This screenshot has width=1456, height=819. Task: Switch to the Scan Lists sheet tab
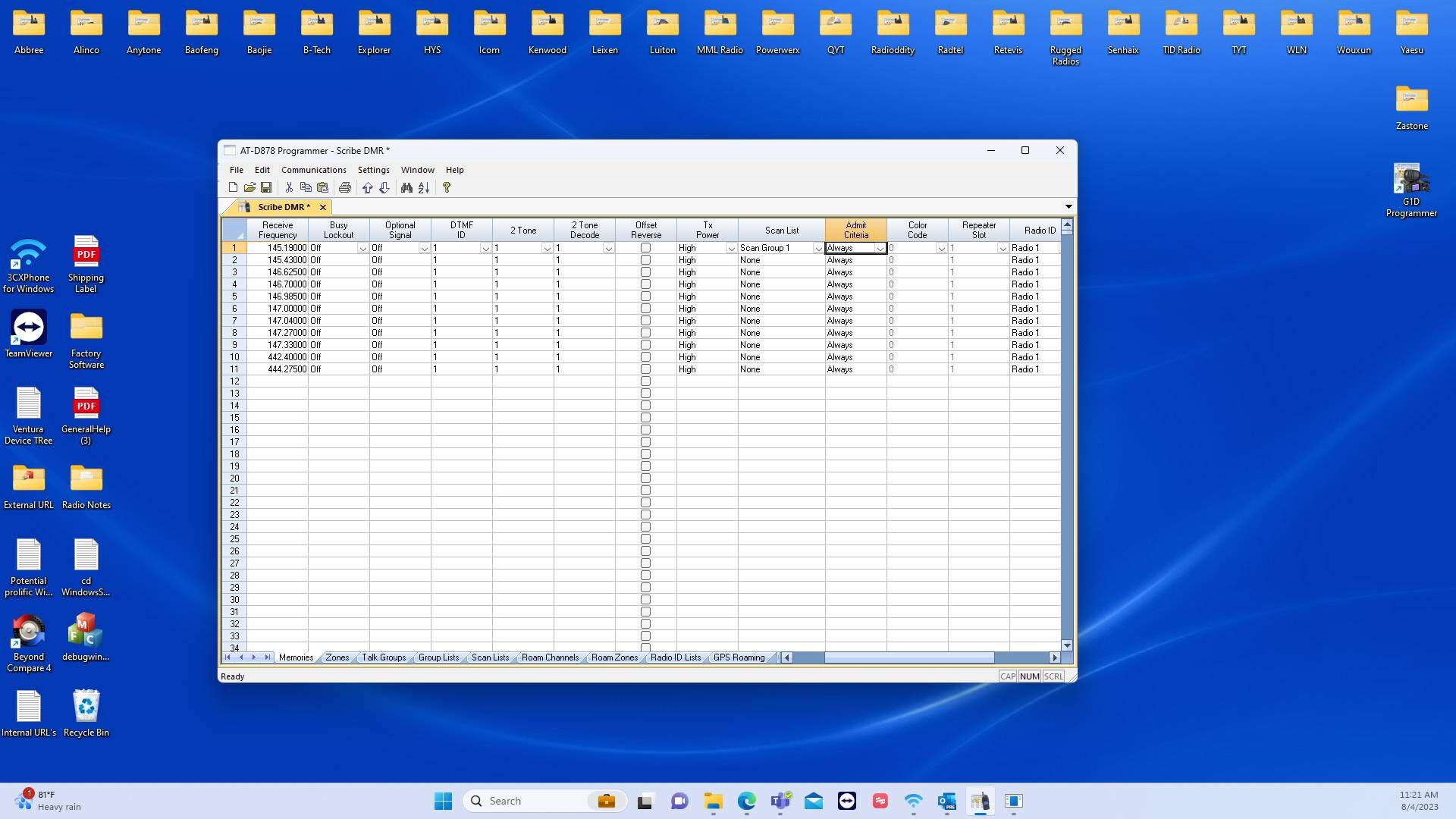coord(490,658)
